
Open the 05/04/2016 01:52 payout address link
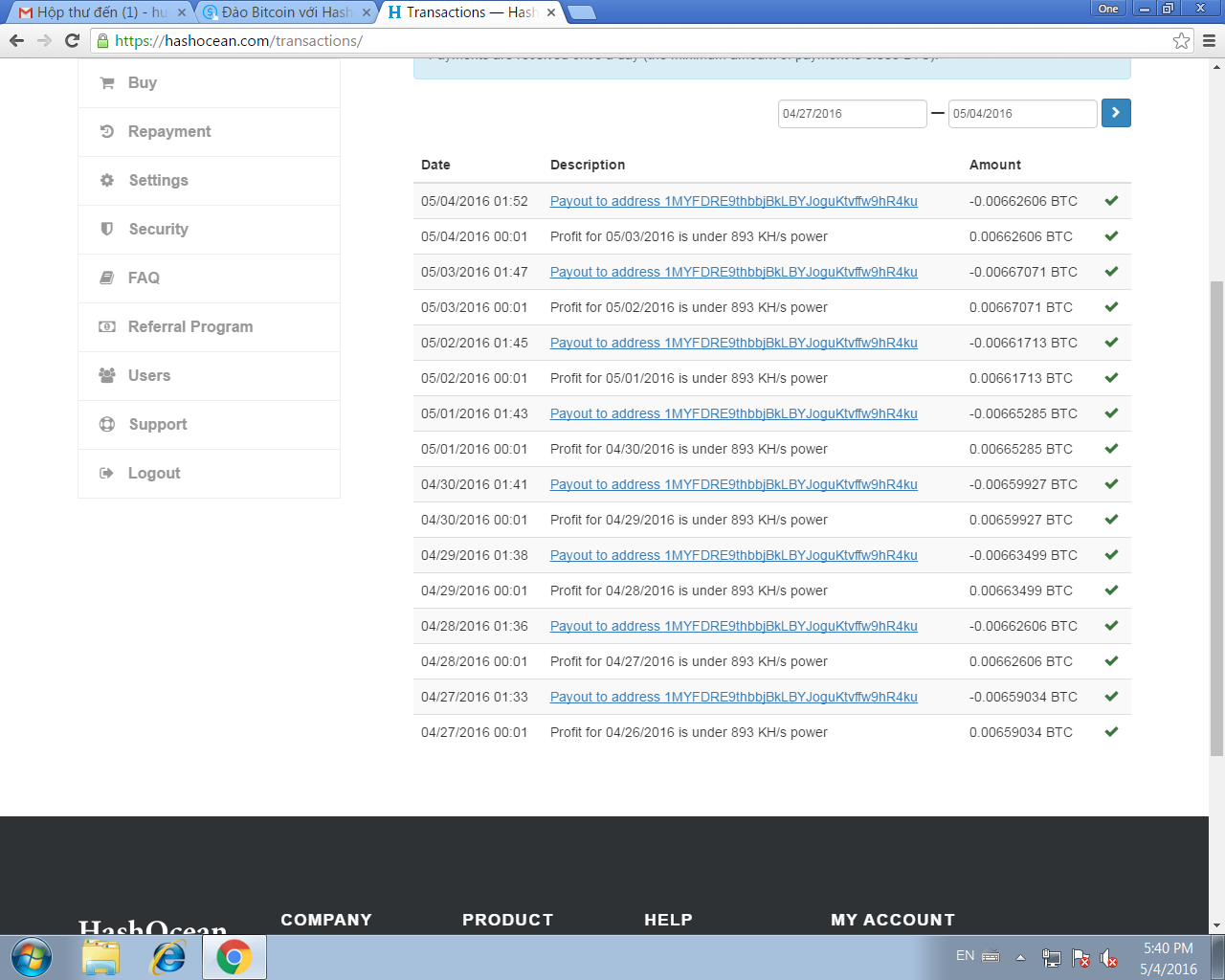click(x=733, y=201)
